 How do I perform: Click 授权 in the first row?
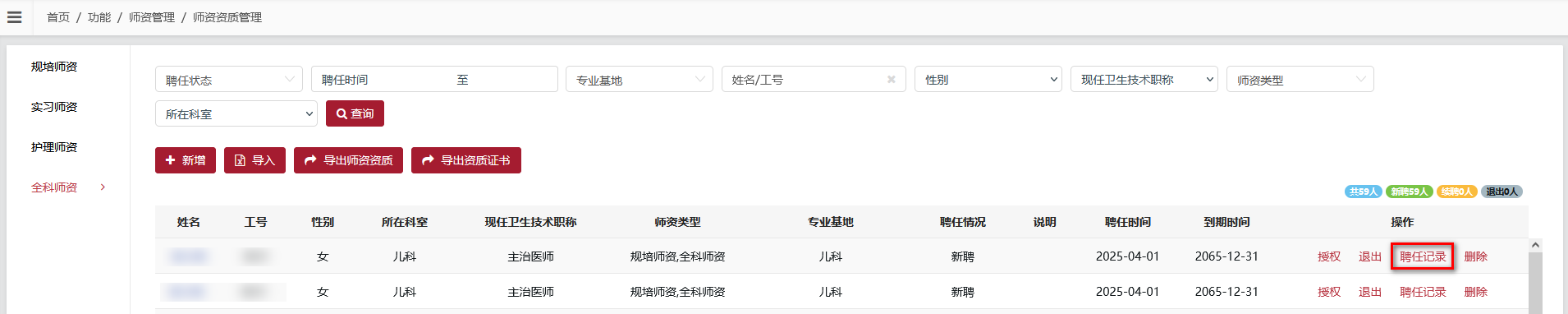click(x=1329, y=256)
